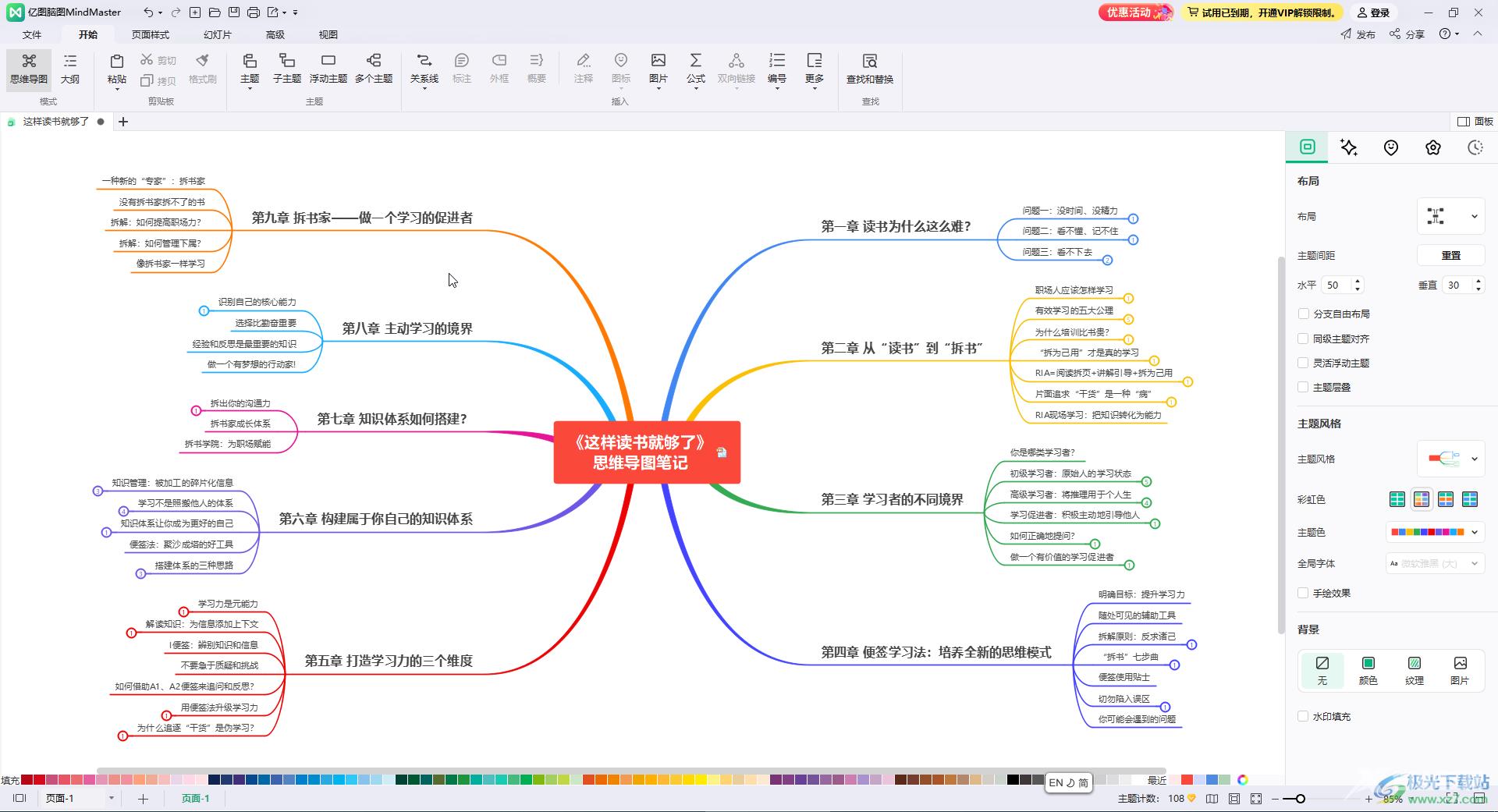The image size is (1498, 812).
Task: Toggle the 面板 panel visibility
Action: (1475, 122)
